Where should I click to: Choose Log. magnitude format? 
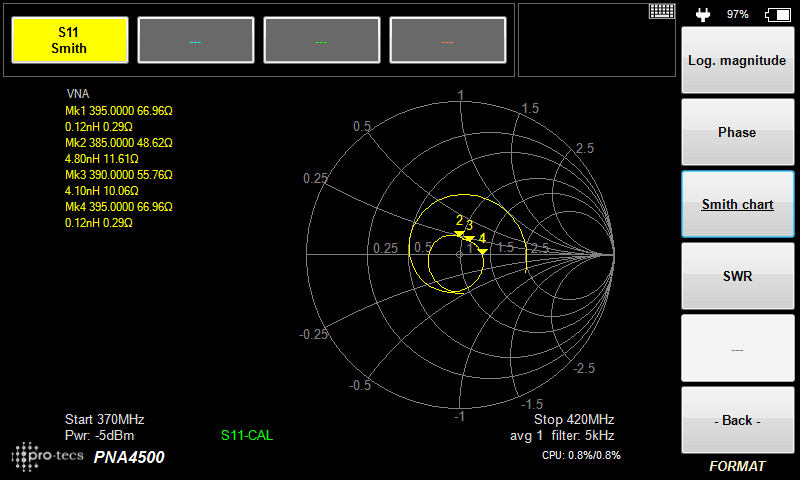(x=737, y=61)
